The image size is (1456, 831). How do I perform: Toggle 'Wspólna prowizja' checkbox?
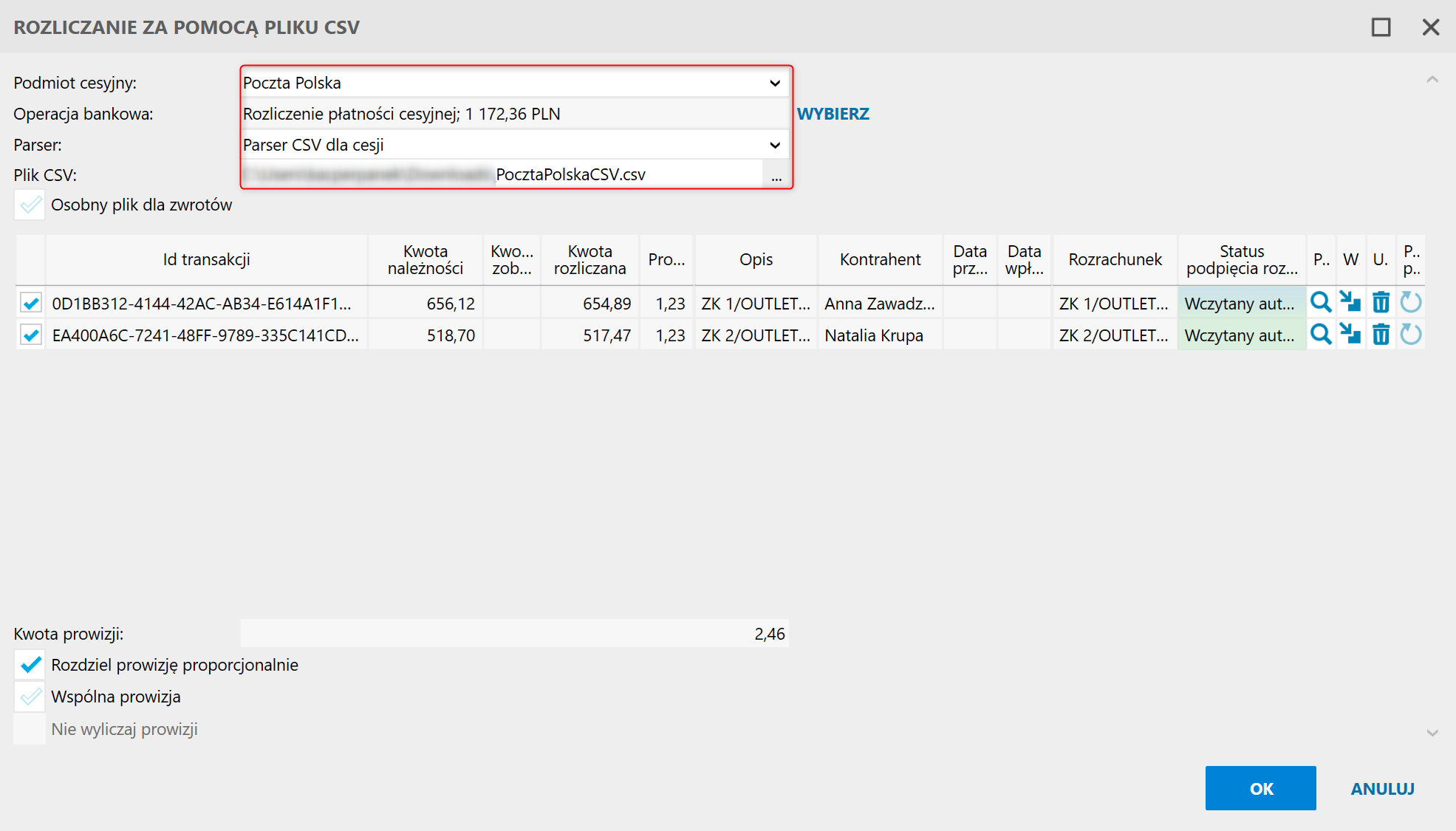[x=31, y=697]
